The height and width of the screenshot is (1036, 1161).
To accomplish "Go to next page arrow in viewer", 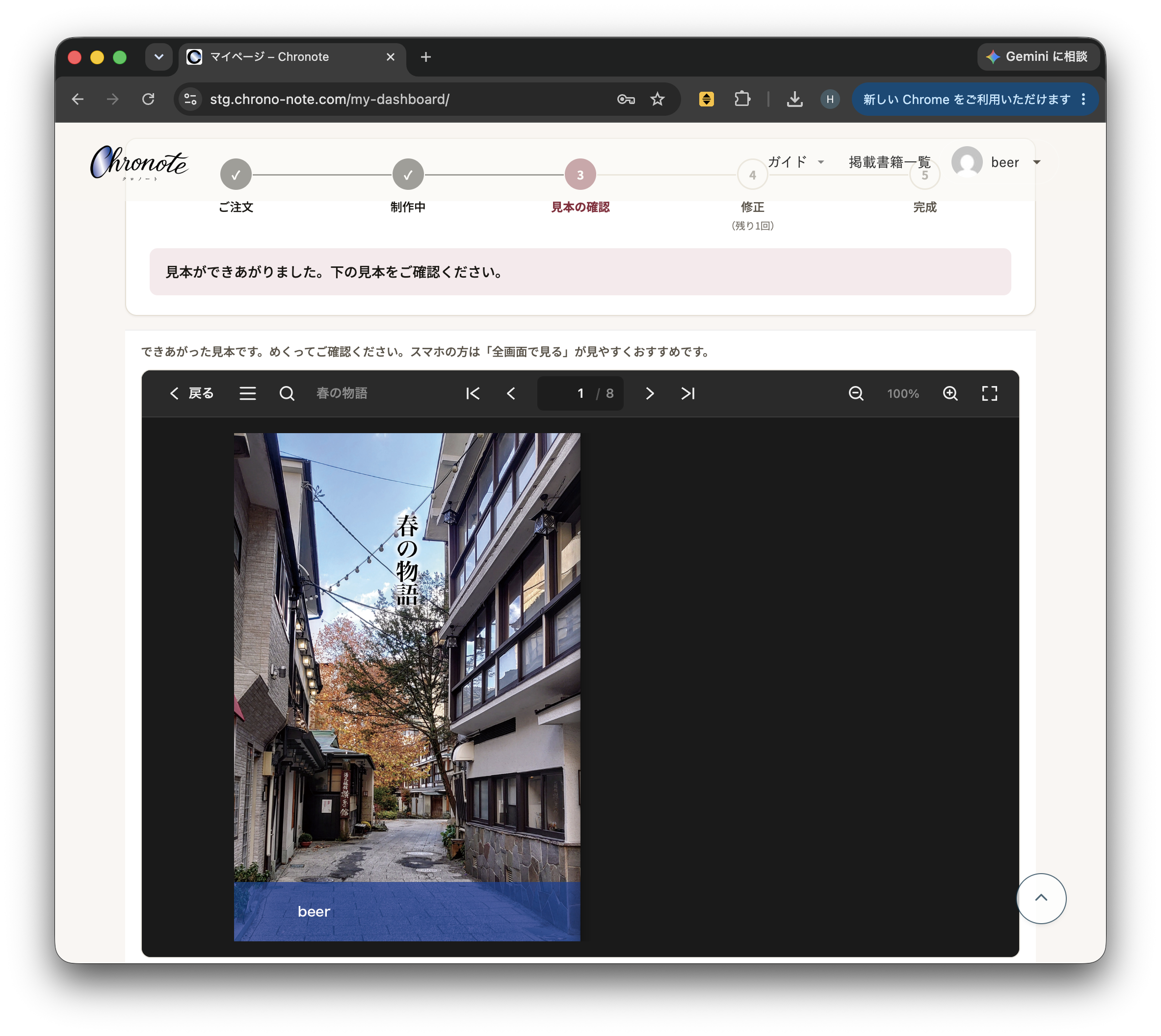I will click(x=650, y=393).
